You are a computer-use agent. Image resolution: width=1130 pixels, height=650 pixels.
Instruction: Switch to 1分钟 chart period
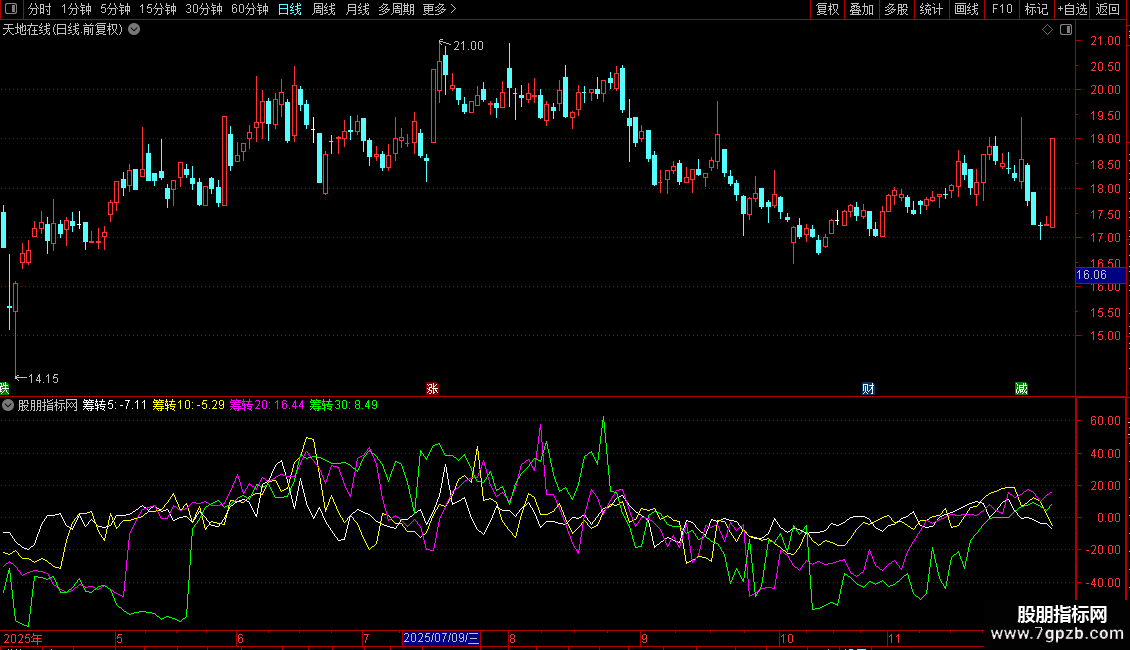pyautogui.click(x=76, y=9)
